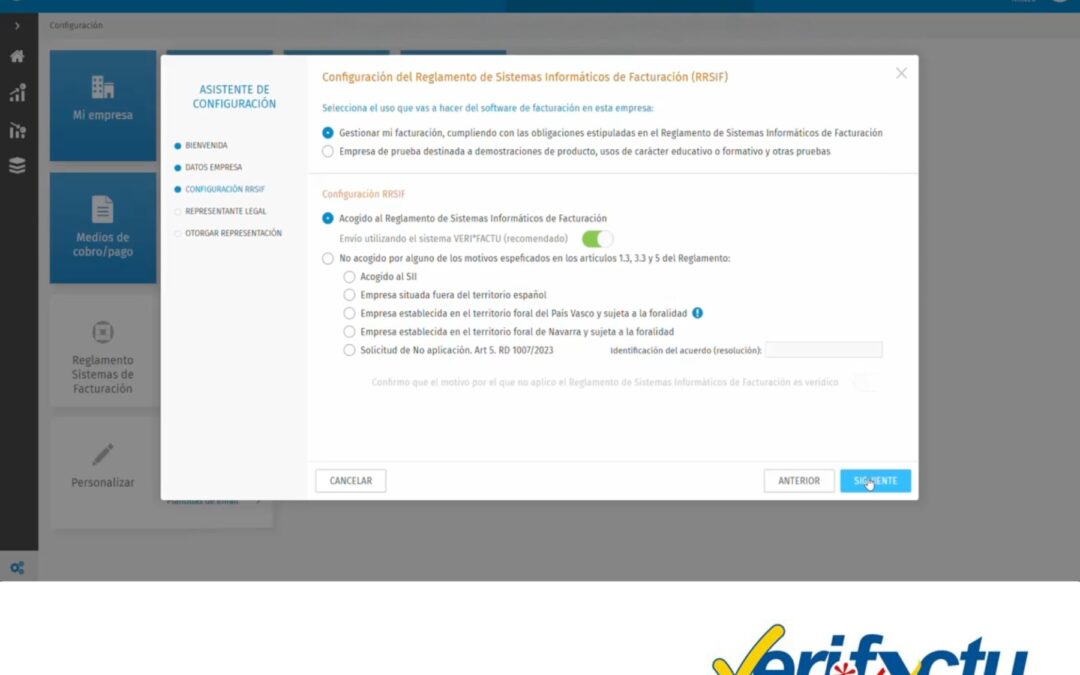Image resolution: width=1080 pixels, height=675 pixels.
Task: Click the reports graph sidebar icon
Action: (17, 130)
